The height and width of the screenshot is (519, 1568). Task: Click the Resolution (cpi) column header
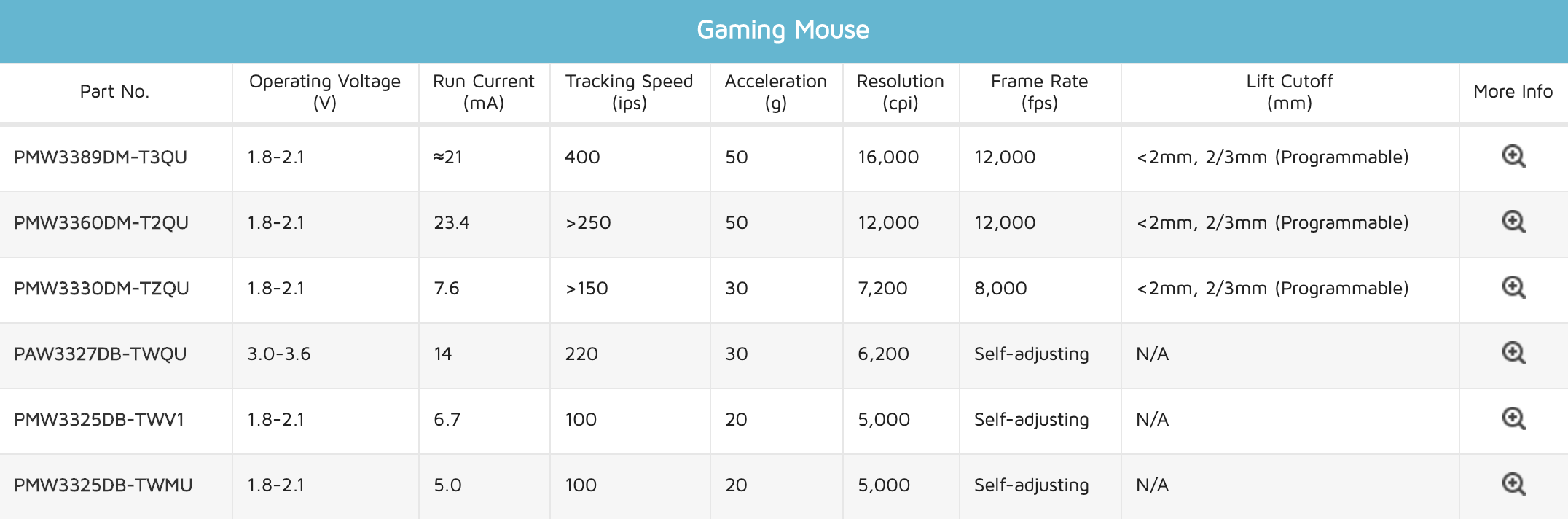(x=901, y=92)
